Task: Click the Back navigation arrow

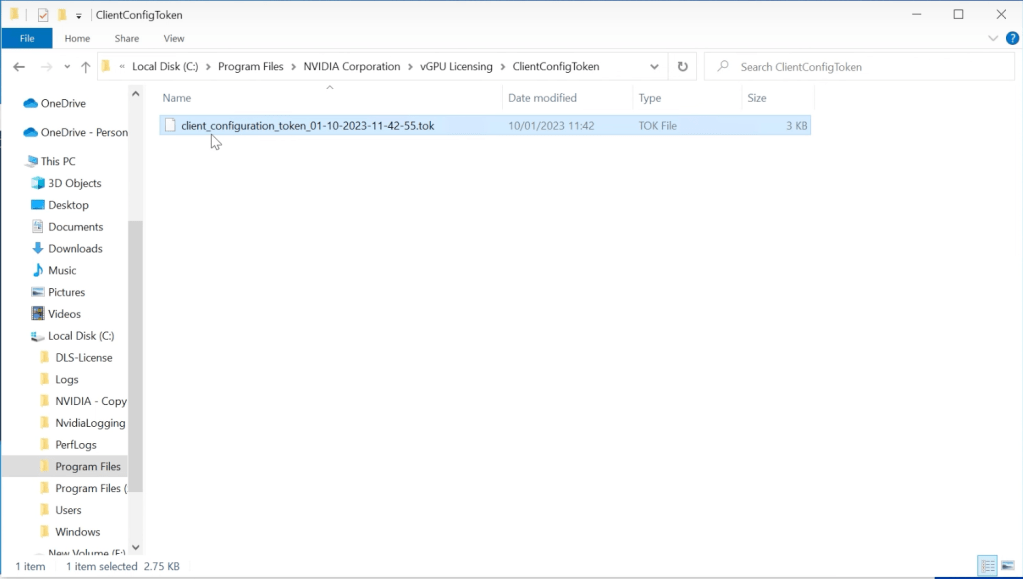Action: (x=19, y=67)
